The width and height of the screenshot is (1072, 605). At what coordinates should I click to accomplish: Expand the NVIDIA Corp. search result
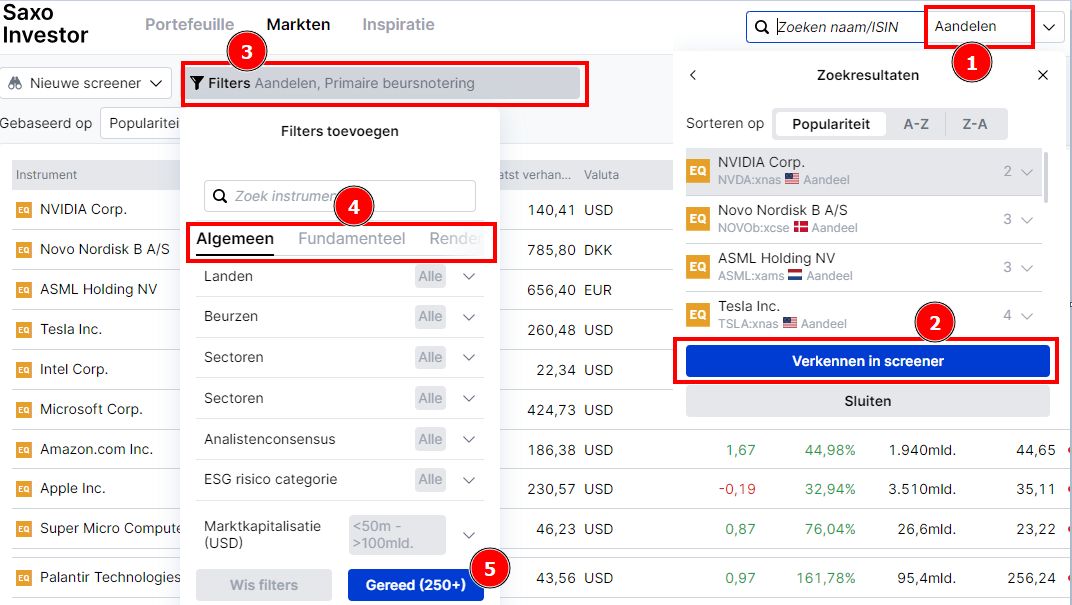coord(1027,172)
